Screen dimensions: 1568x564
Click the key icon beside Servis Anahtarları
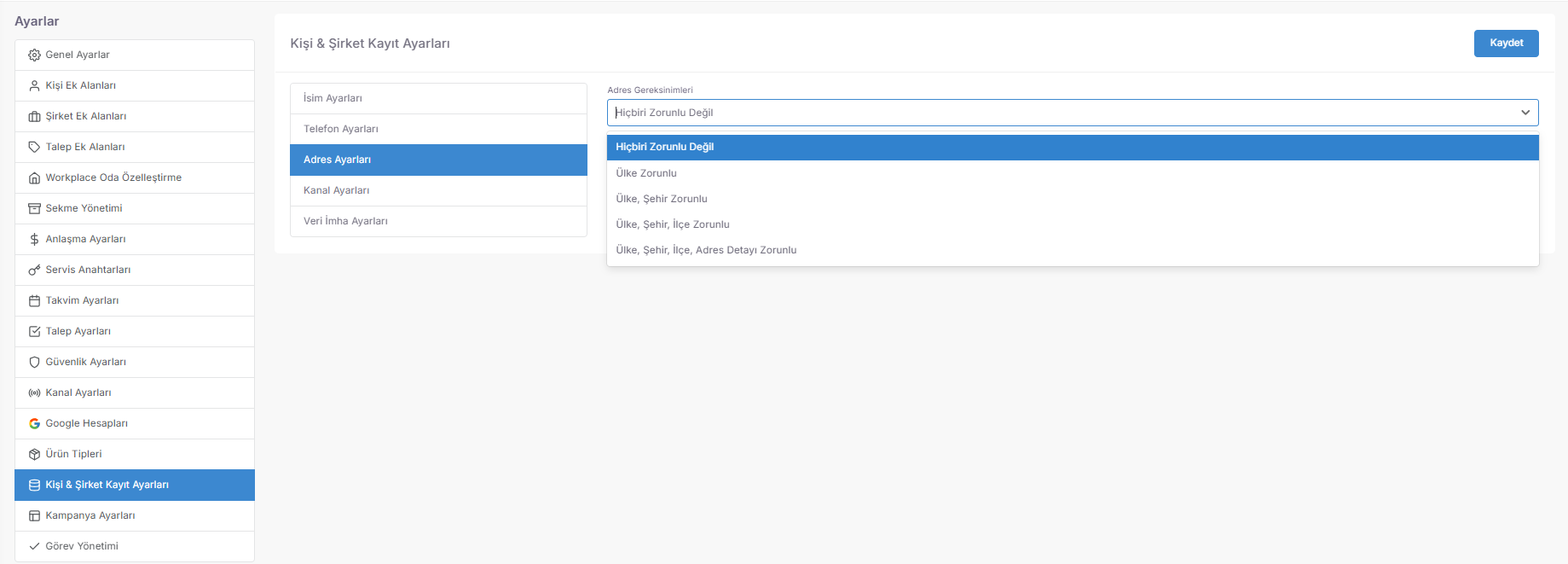(34, 270)
